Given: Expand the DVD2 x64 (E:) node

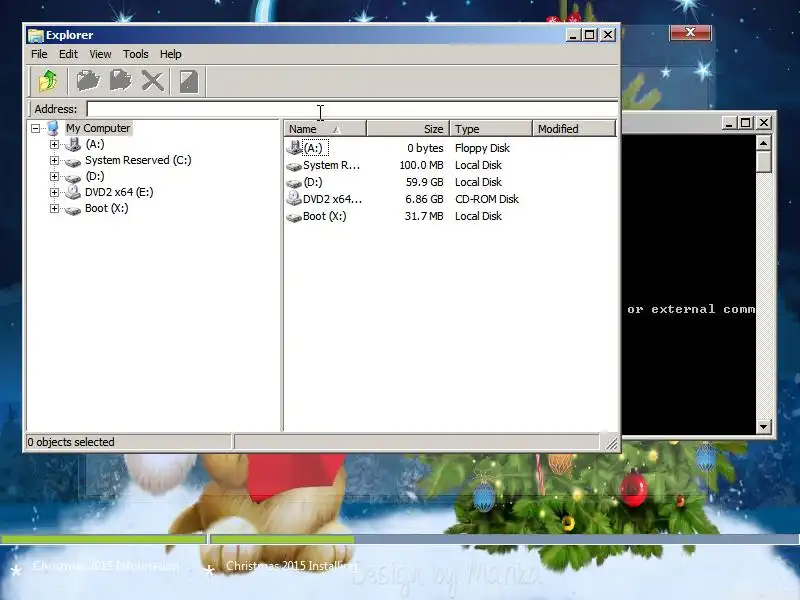Looking at the screenshot, I should coord(54,192).
